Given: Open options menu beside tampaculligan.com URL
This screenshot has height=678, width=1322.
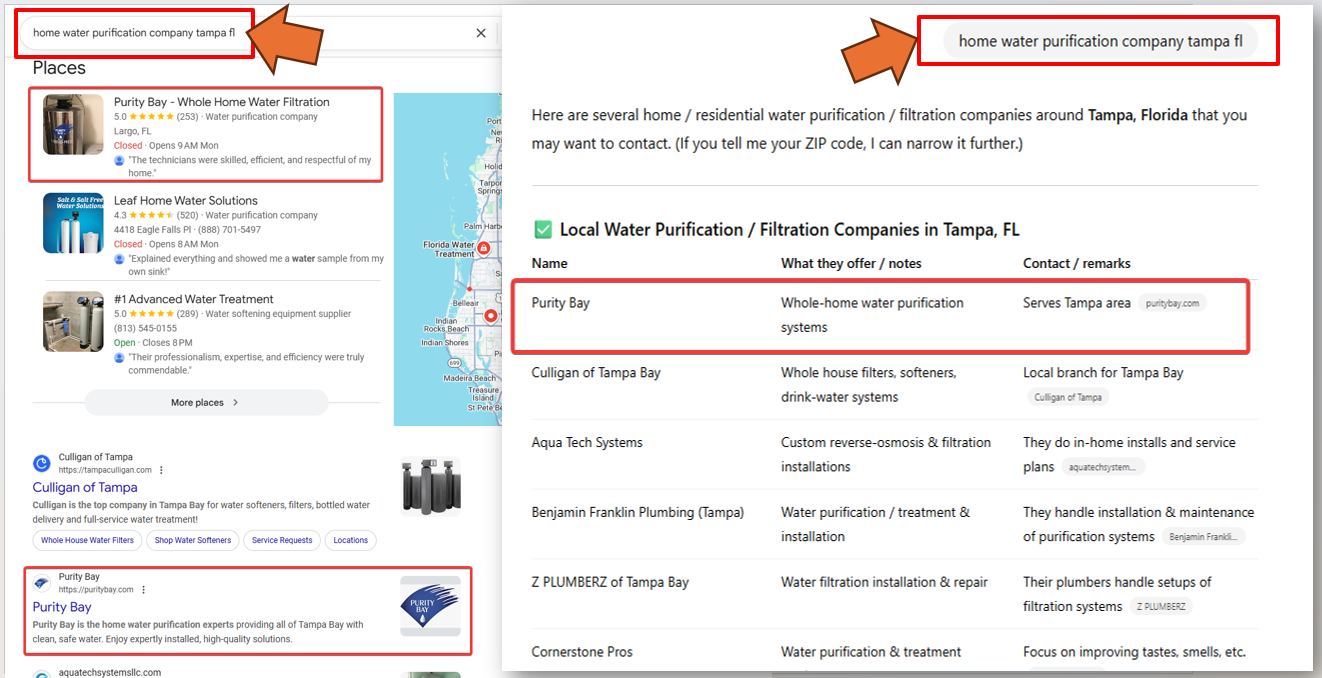Looking at the screenshot, I should click(161, 470).
